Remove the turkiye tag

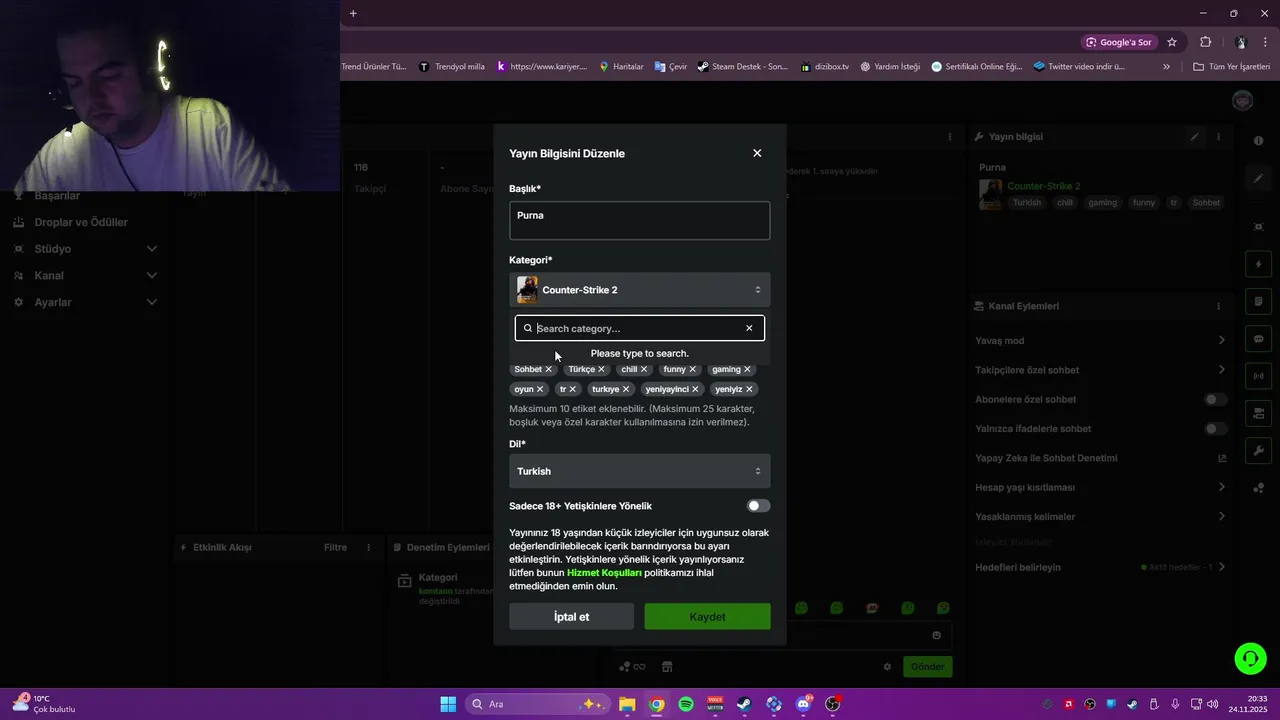(x=626, y=389)
